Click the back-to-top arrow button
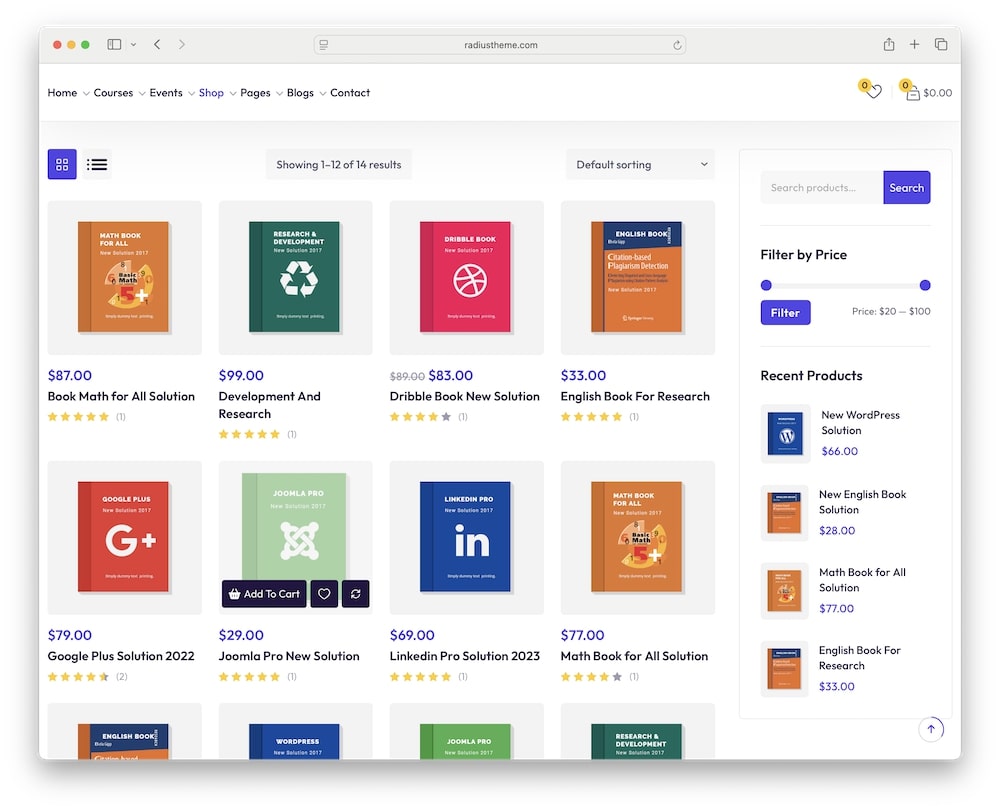The image size is (1000, 811). point(930,729)
